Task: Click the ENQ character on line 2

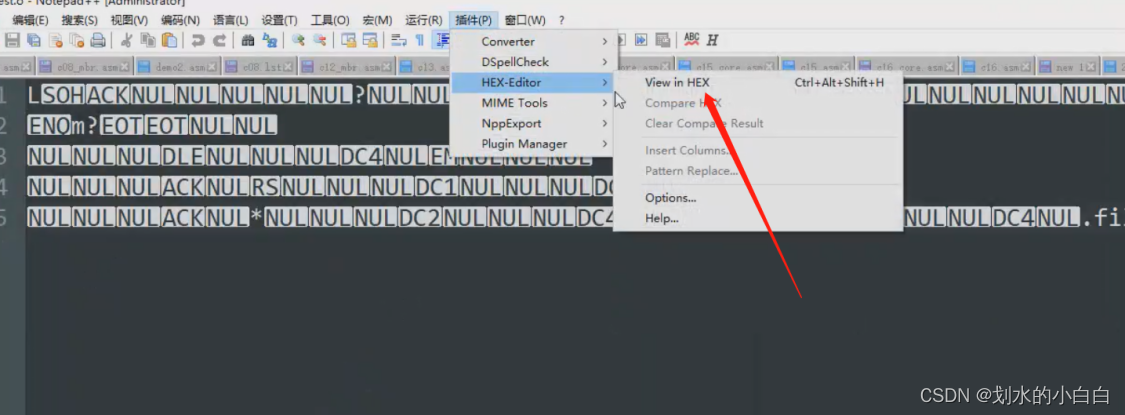Action: tap(50, 126)
